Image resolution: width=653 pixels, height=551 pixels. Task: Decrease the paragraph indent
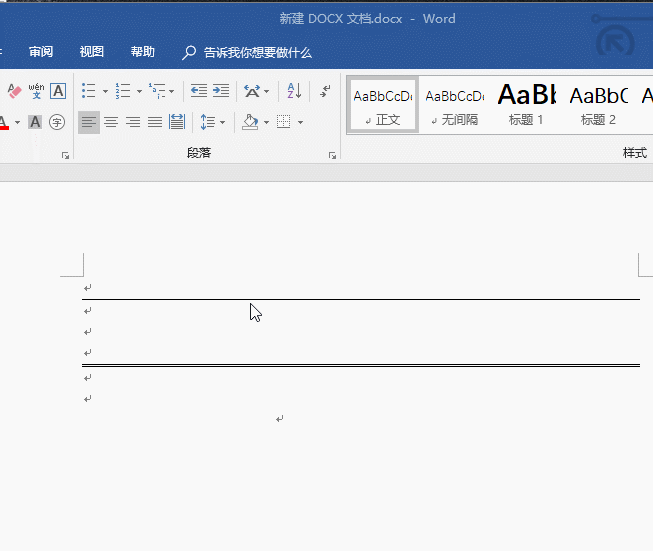tap(199, 91)
